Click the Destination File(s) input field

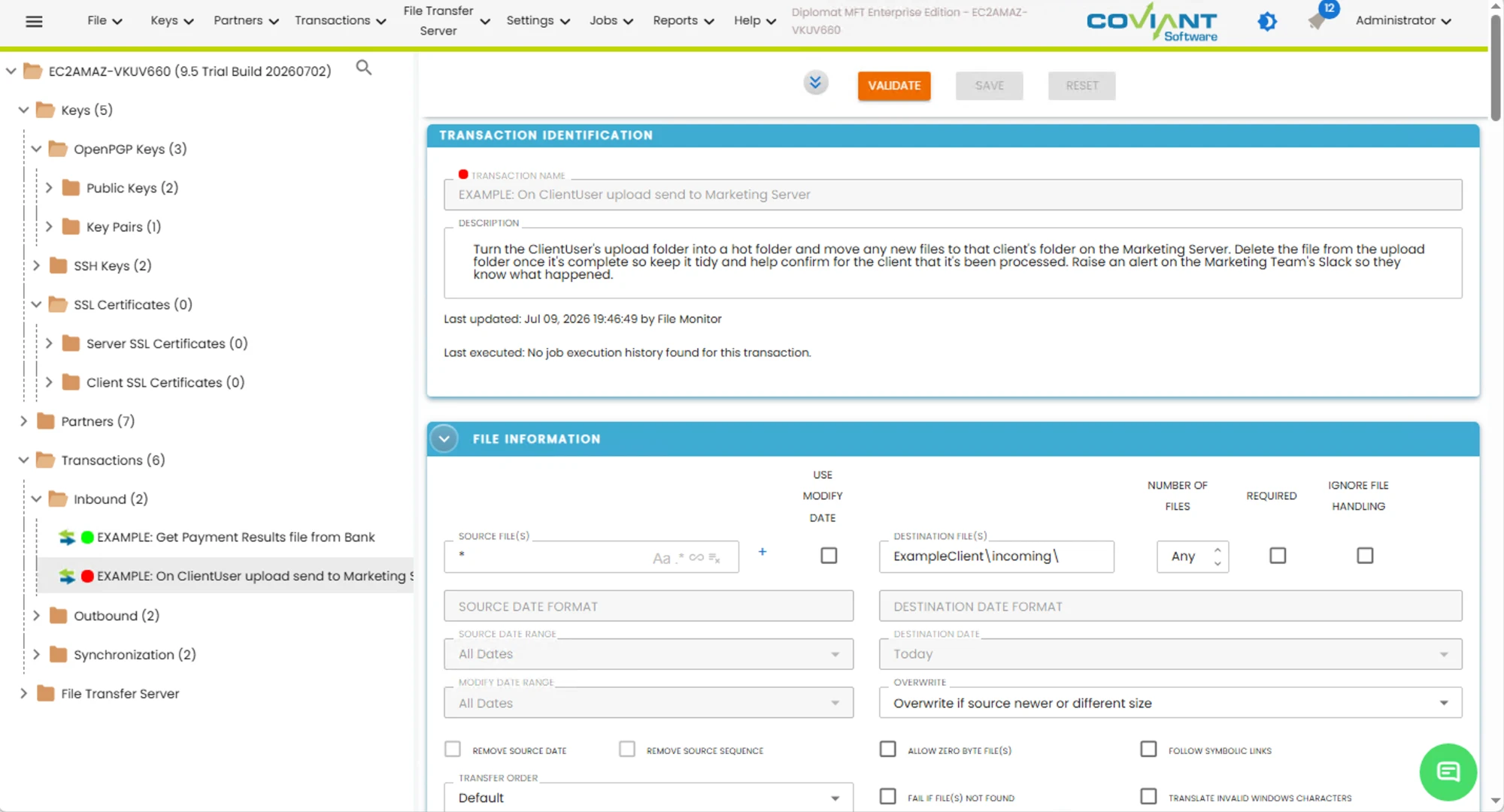click(996, 556)
